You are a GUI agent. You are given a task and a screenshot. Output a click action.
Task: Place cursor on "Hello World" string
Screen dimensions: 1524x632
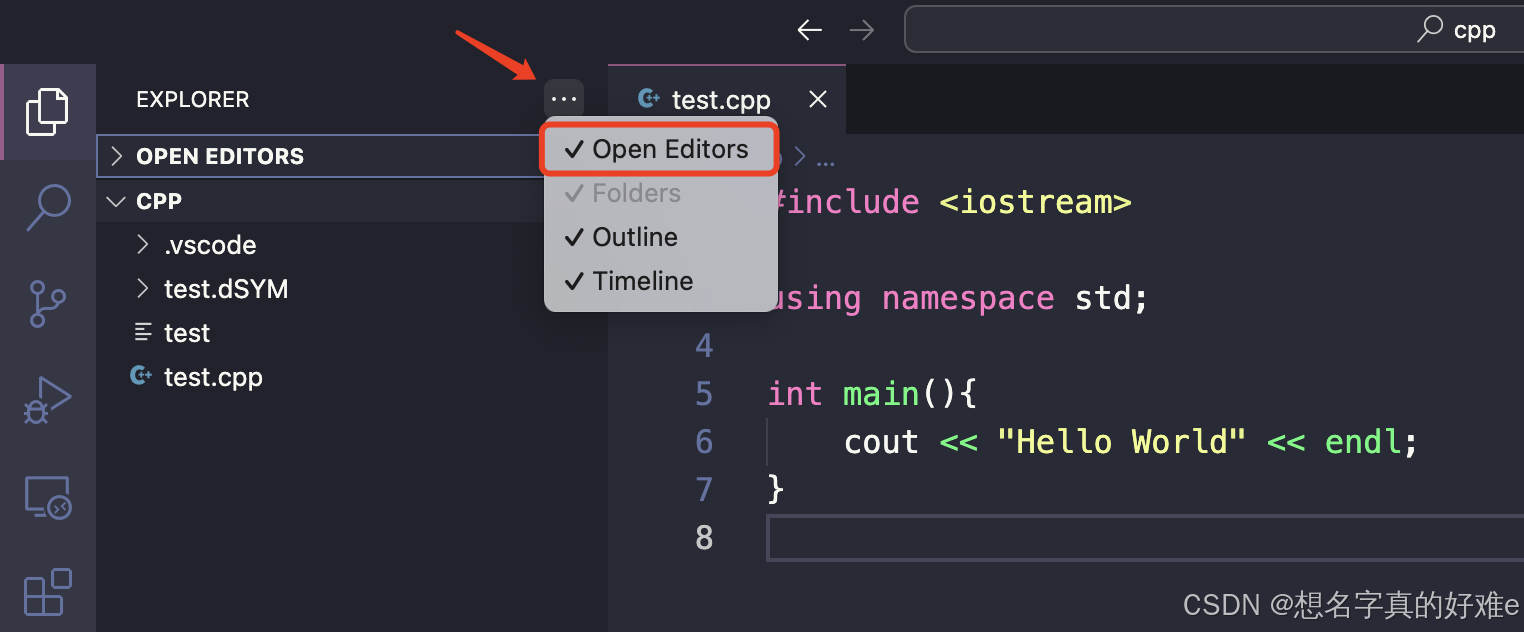coord(1122,442)
